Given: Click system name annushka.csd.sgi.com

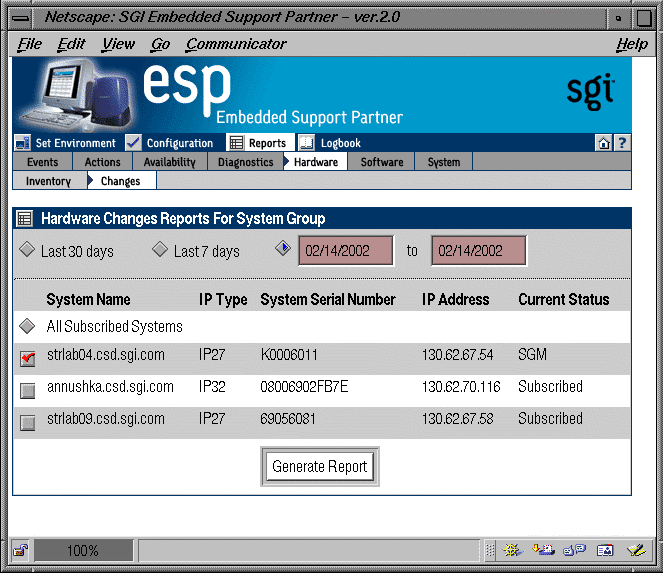Looking at the screenshot, I should [110, 387].
